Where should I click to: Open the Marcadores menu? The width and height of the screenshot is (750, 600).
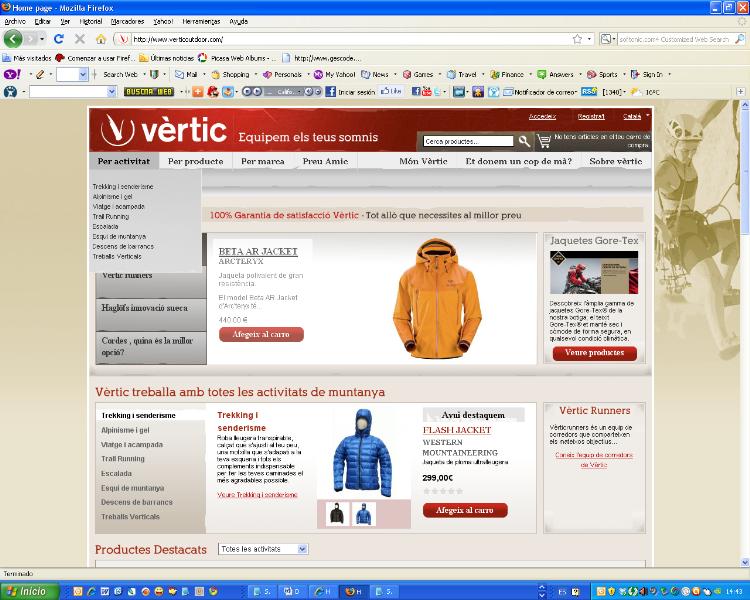click(127, 22)
